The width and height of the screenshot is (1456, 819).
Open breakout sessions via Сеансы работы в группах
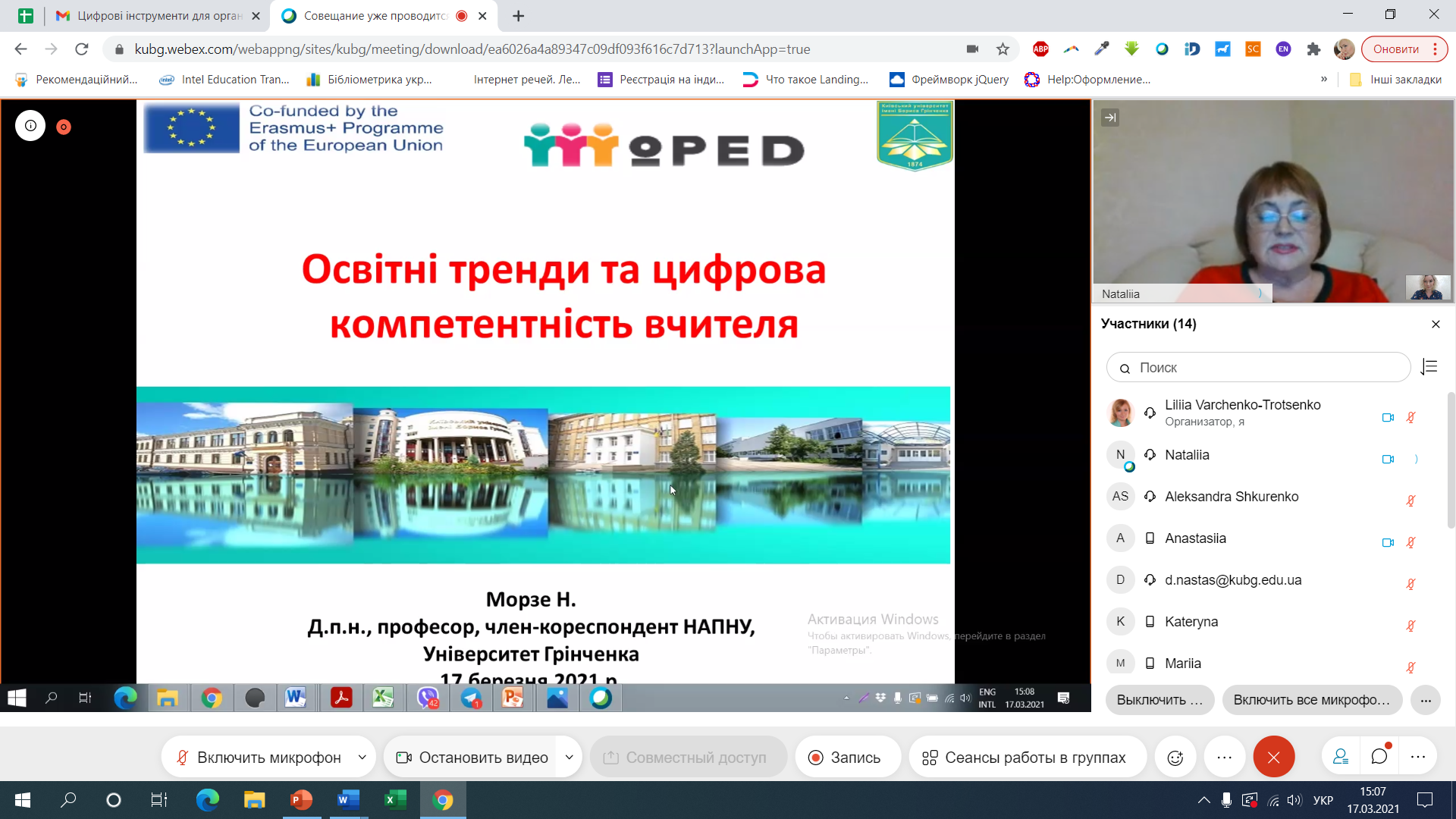pyautogui.click(x=1028, y=757)
